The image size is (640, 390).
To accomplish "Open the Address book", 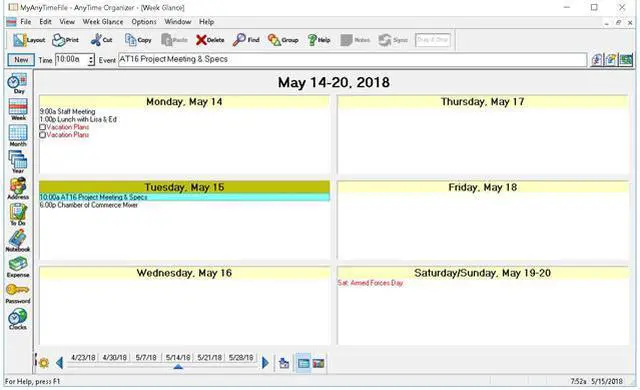I will click(18, 188).
